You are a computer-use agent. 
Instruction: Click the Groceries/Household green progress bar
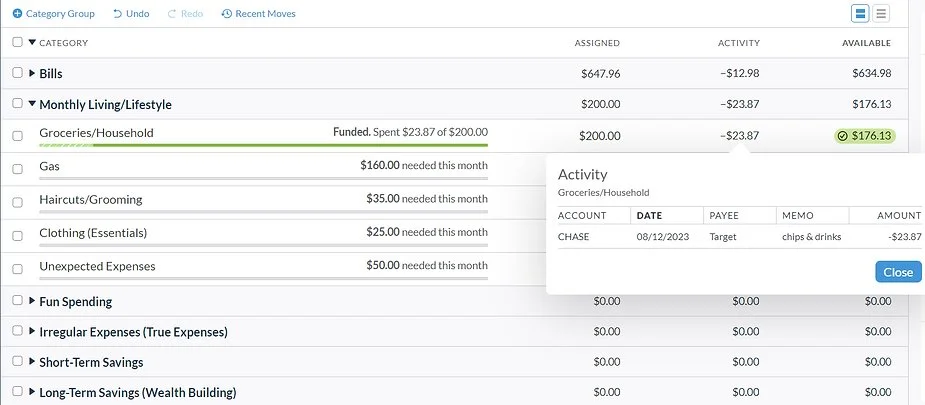pos(264,146)
